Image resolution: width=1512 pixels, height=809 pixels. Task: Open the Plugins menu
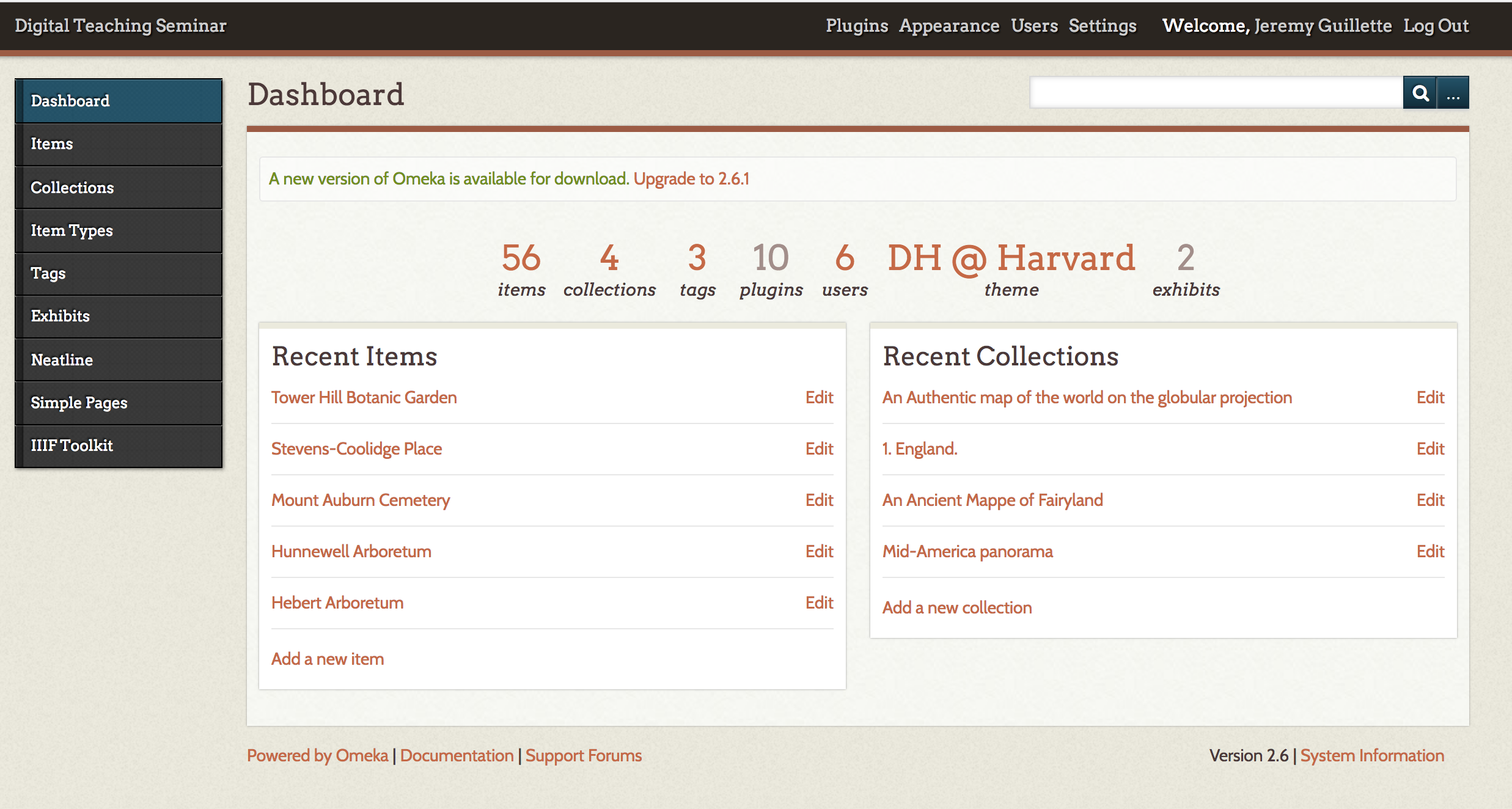[857, 26]
